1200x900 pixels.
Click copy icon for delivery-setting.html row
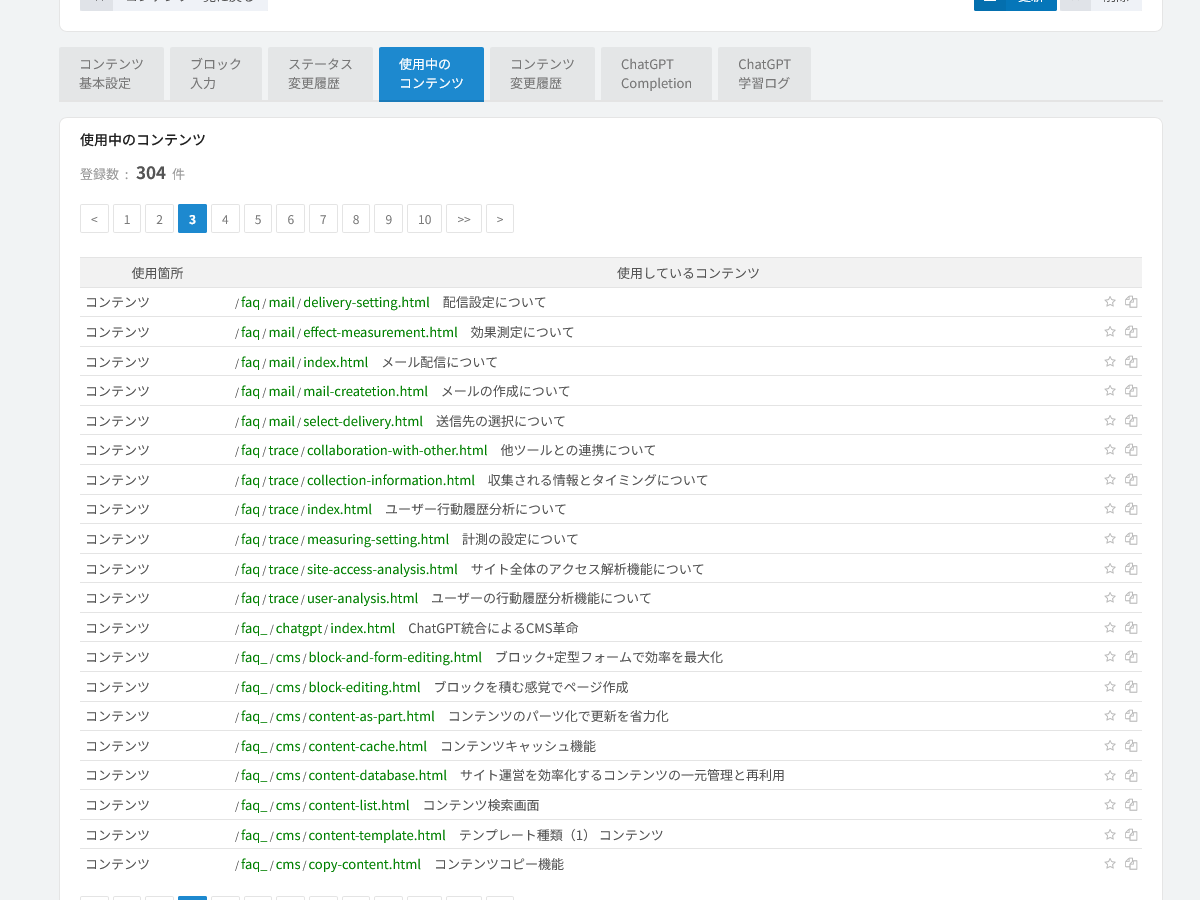1131,302
